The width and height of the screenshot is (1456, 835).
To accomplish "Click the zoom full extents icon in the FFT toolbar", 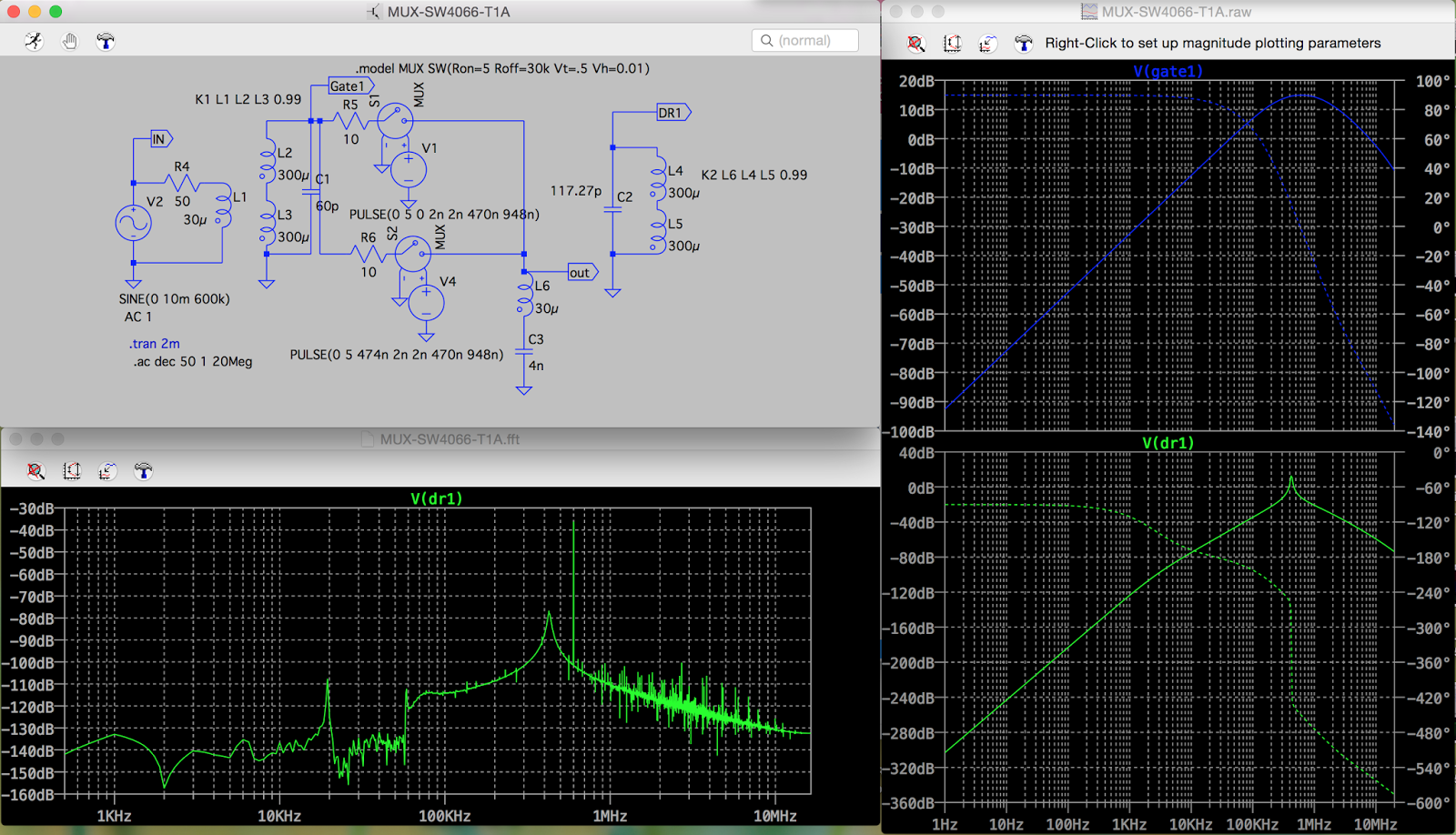I will click(72, 470).
